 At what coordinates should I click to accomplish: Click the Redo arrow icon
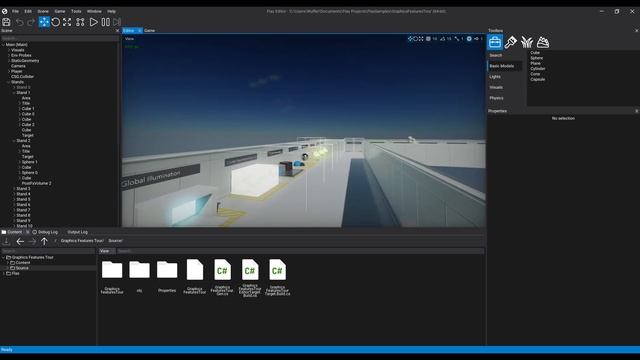pyautogui.click(x=31, y=22)
